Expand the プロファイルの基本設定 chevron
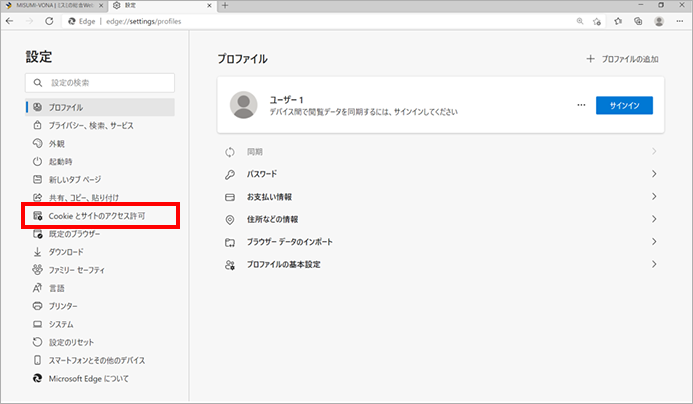 click(x=654, y=264)
